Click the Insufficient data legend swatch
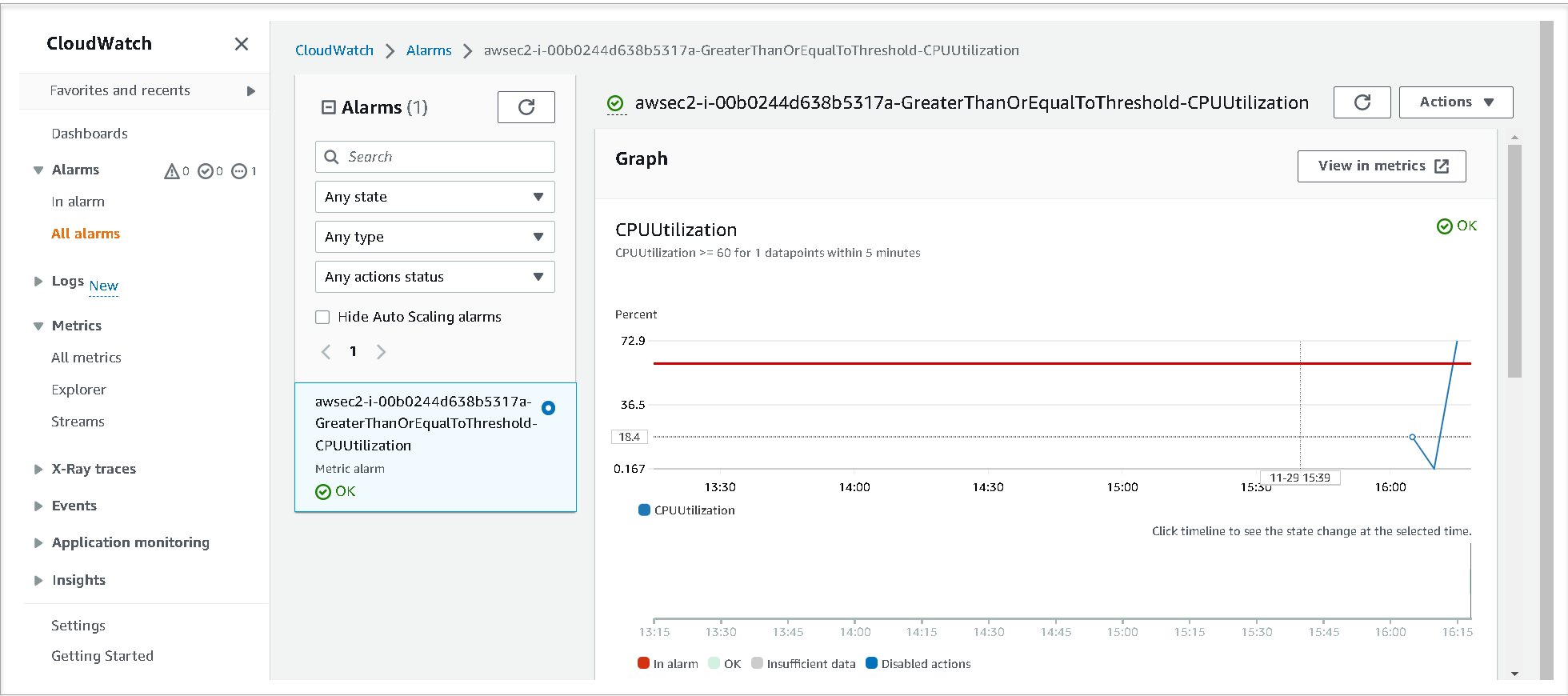This screenshot has height=696, width=1568. coord(757,663)
